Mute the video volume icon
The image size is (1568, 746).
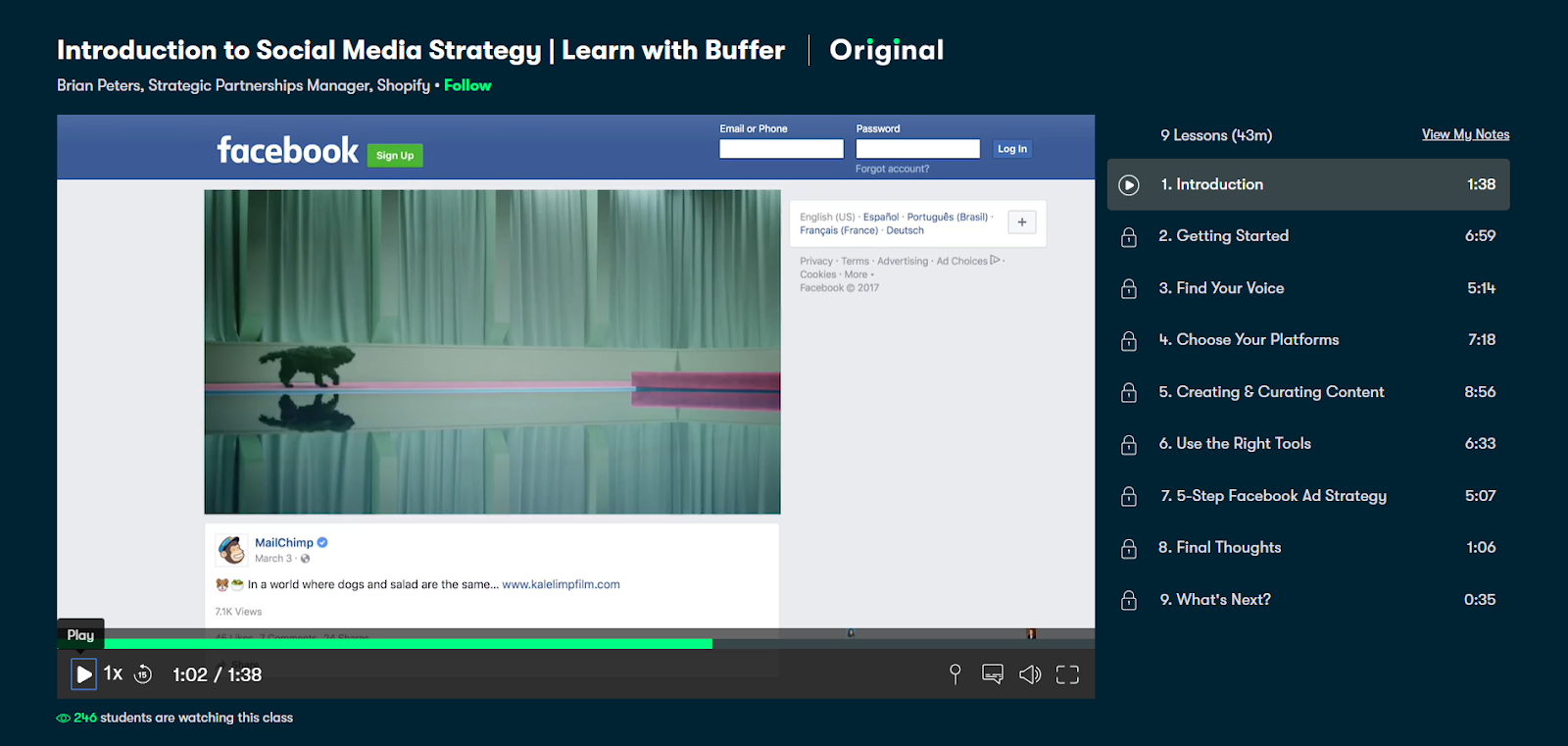click(1030, 674)
